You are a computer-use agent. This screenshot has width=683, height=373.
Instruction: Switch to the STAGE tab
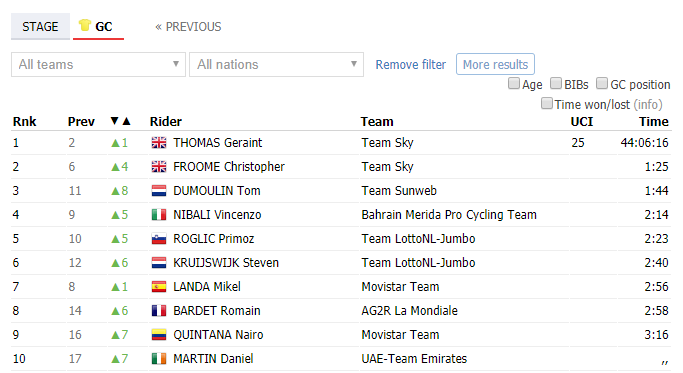(40, 27)
